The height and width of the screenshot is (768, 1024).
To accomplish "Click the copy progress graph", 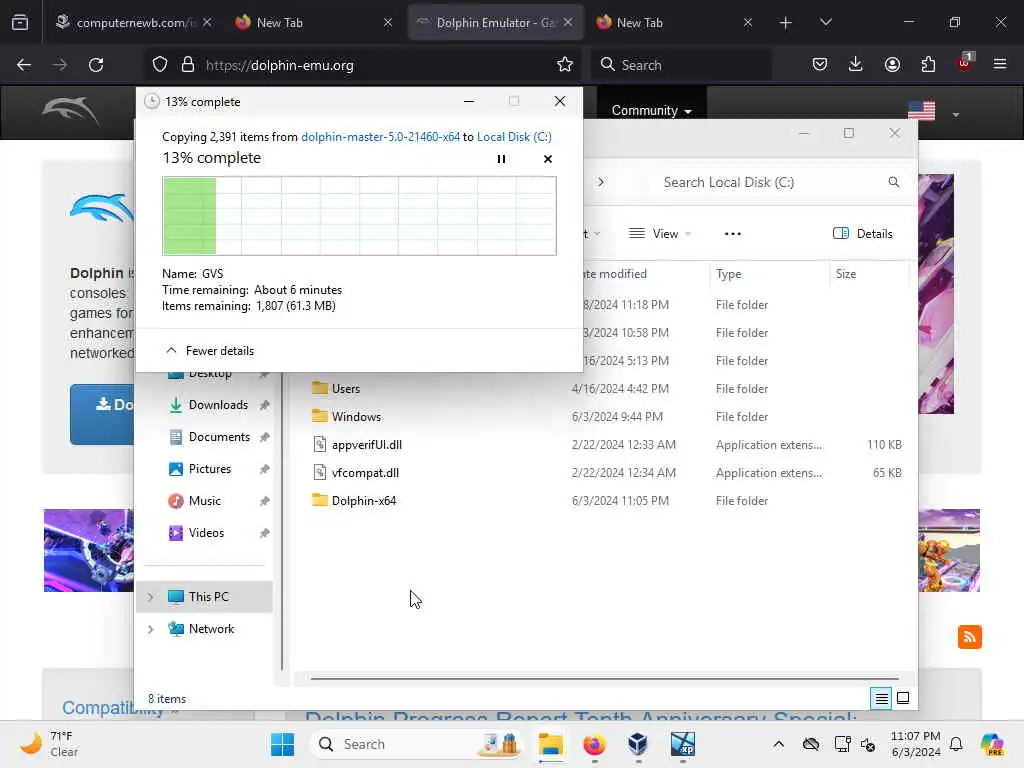I will tap(359, 216).
